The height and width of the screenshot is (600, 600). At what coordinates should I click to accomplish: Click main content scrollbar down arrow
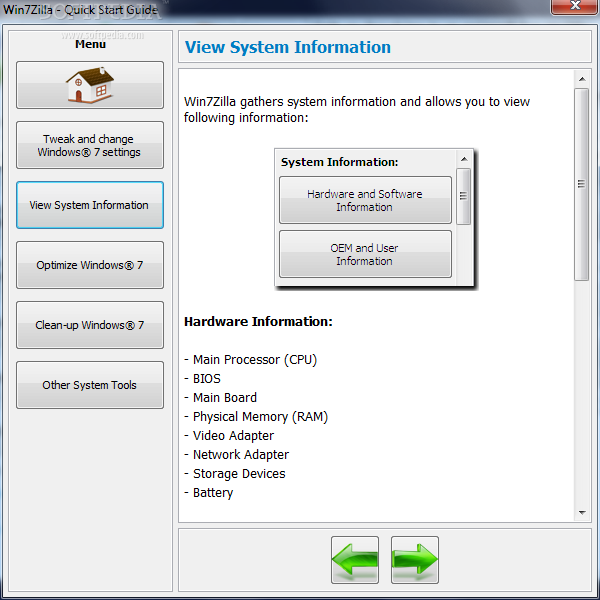582,513
